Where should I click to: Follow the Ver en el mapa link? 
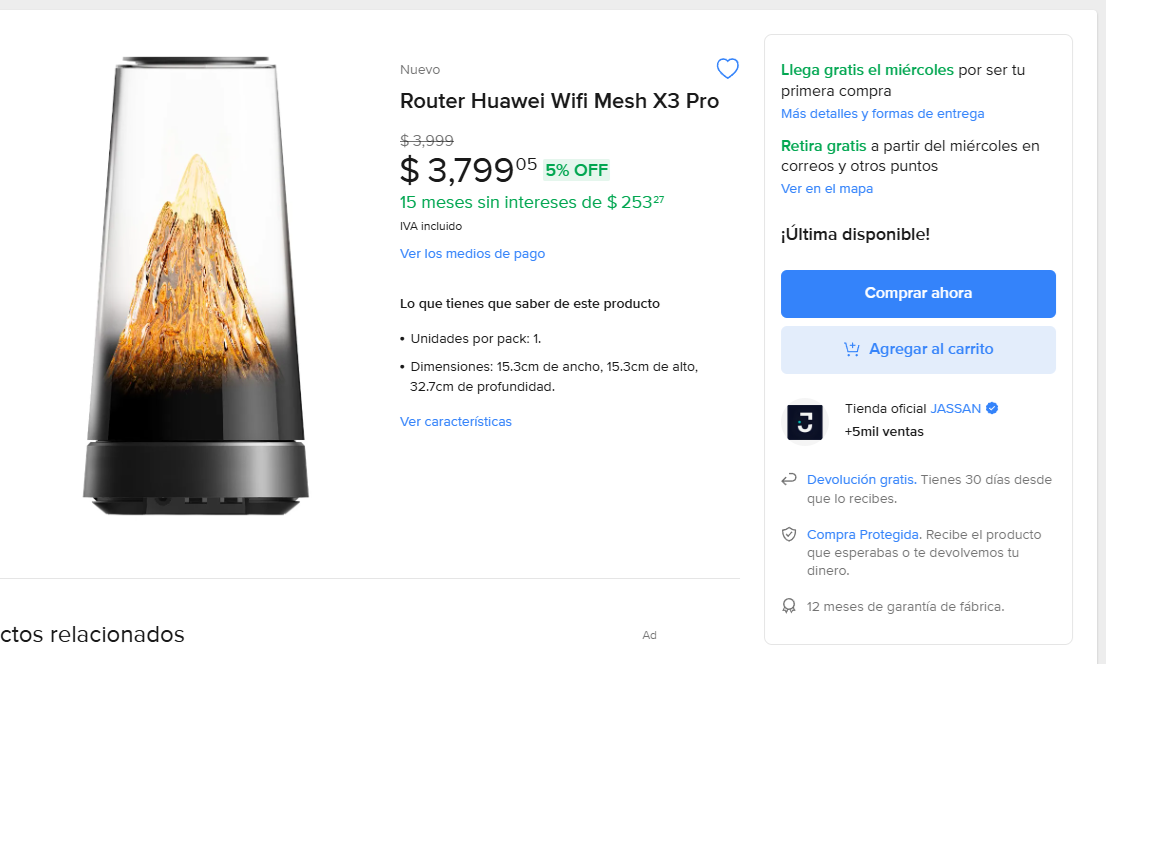coord(827,189)
